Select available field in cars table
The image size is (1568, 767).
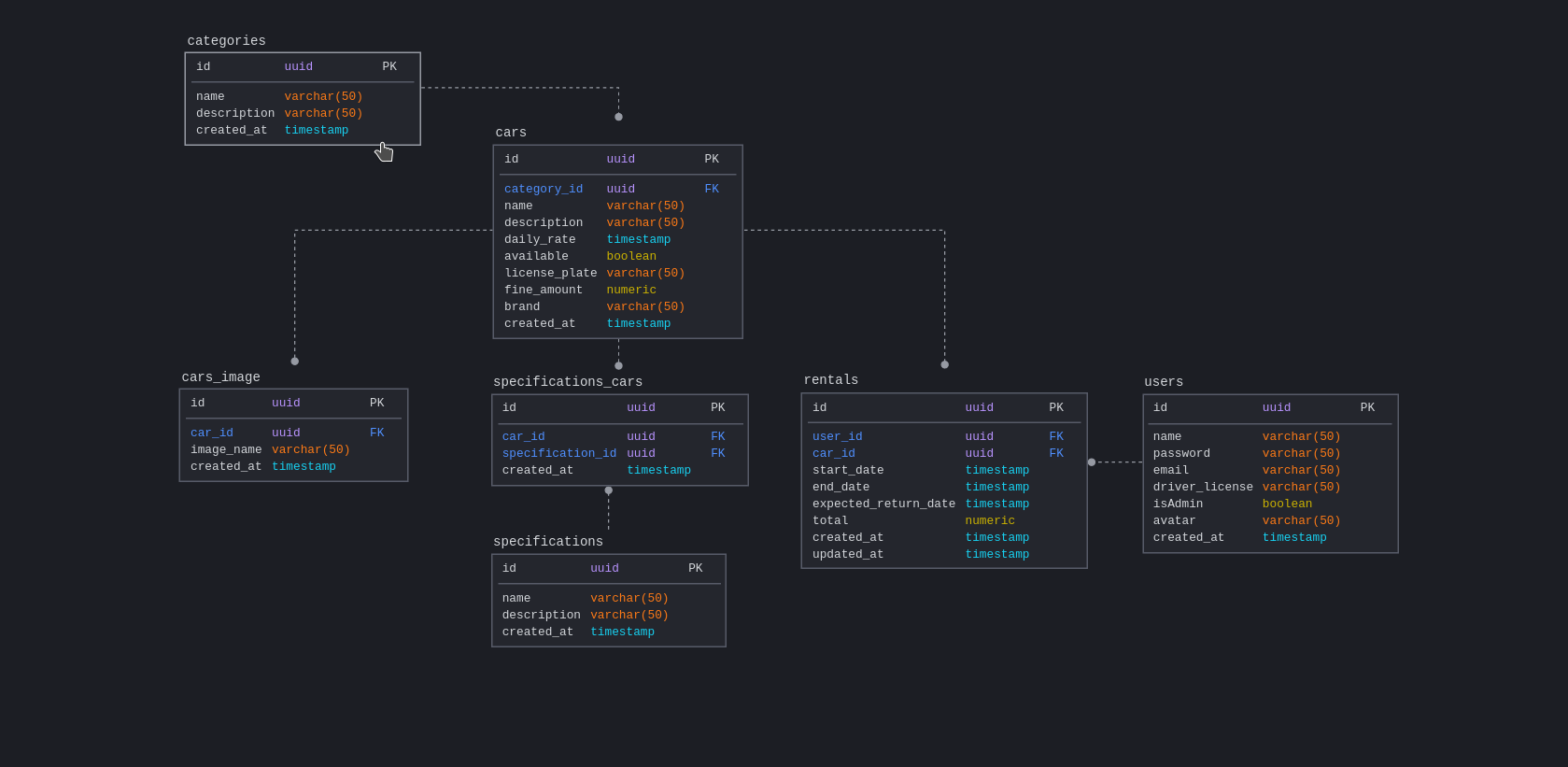pyautogui.click(x=536, y=256)
